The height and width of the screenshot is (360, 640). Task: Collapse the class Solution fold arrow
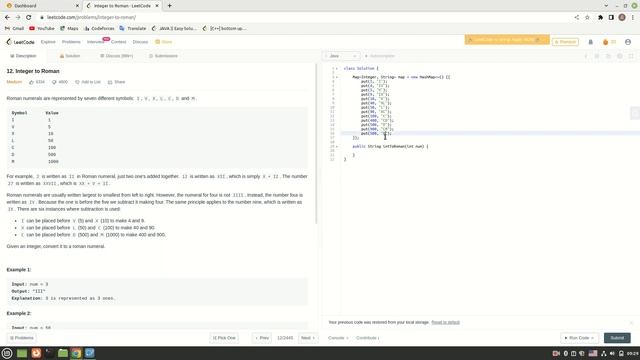pyautogui.click(x=337, y=69)
